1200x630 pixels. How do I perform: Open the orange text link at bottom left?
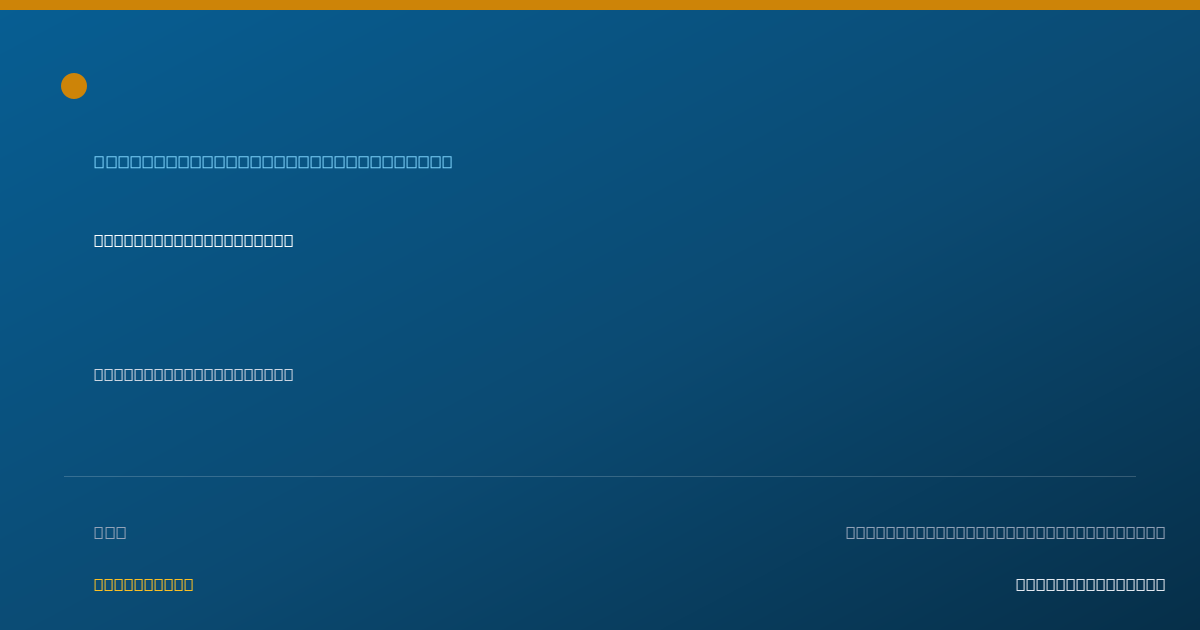tap(144, 584)
